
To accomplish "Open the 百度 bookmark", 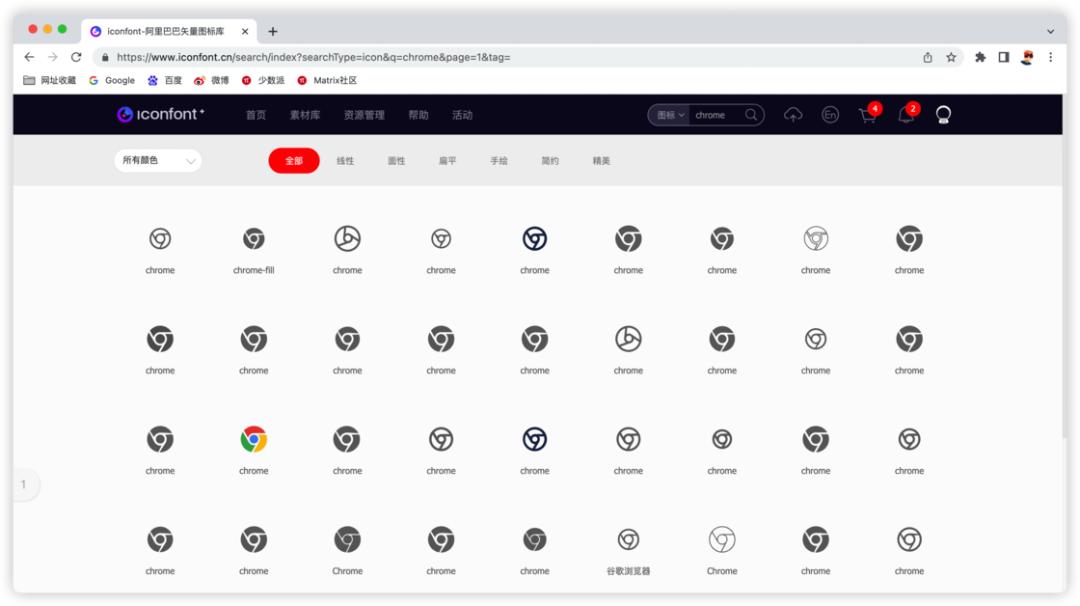I will (x=165, y=81).
